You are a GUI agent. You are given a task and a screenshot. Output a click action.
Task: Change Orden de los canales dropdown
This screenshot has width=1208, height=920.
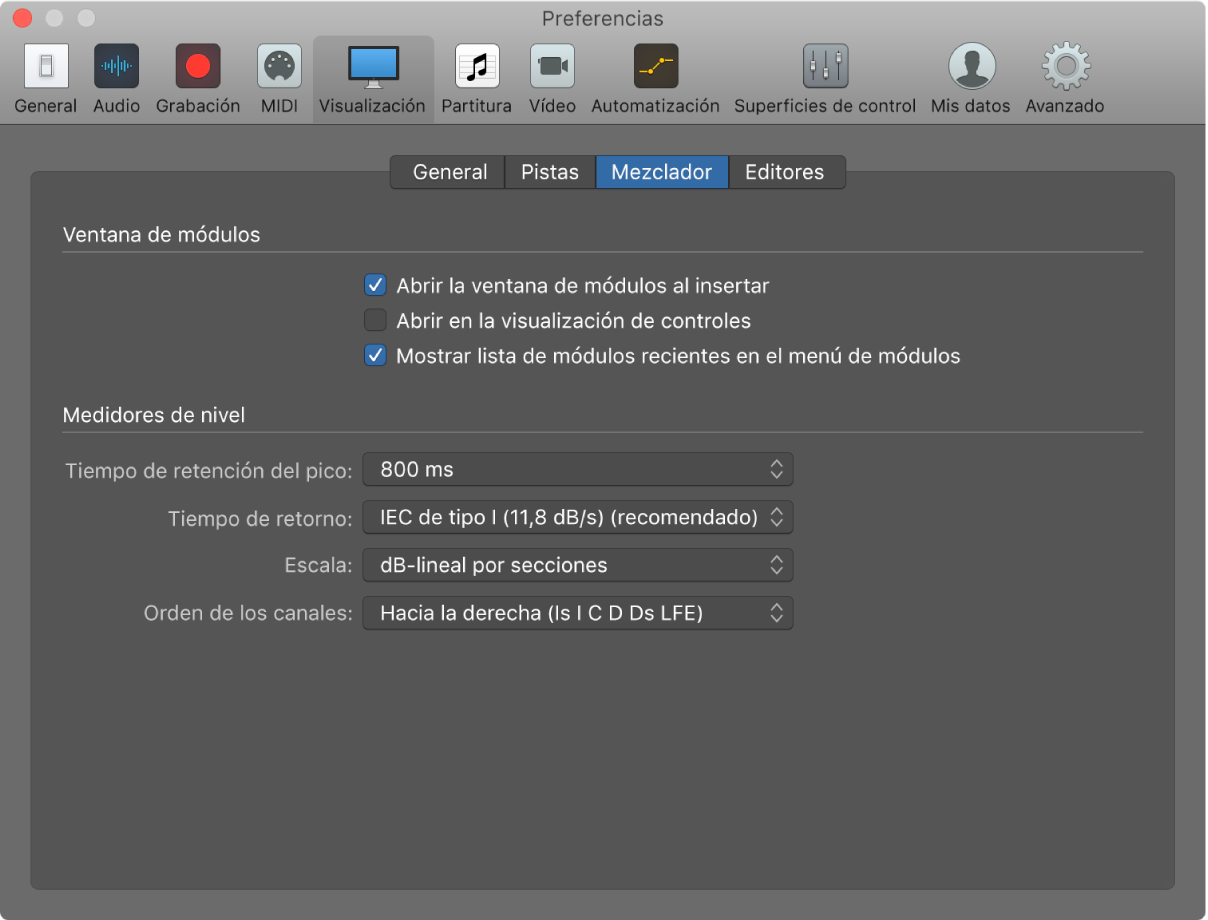[x=577, y=613]
